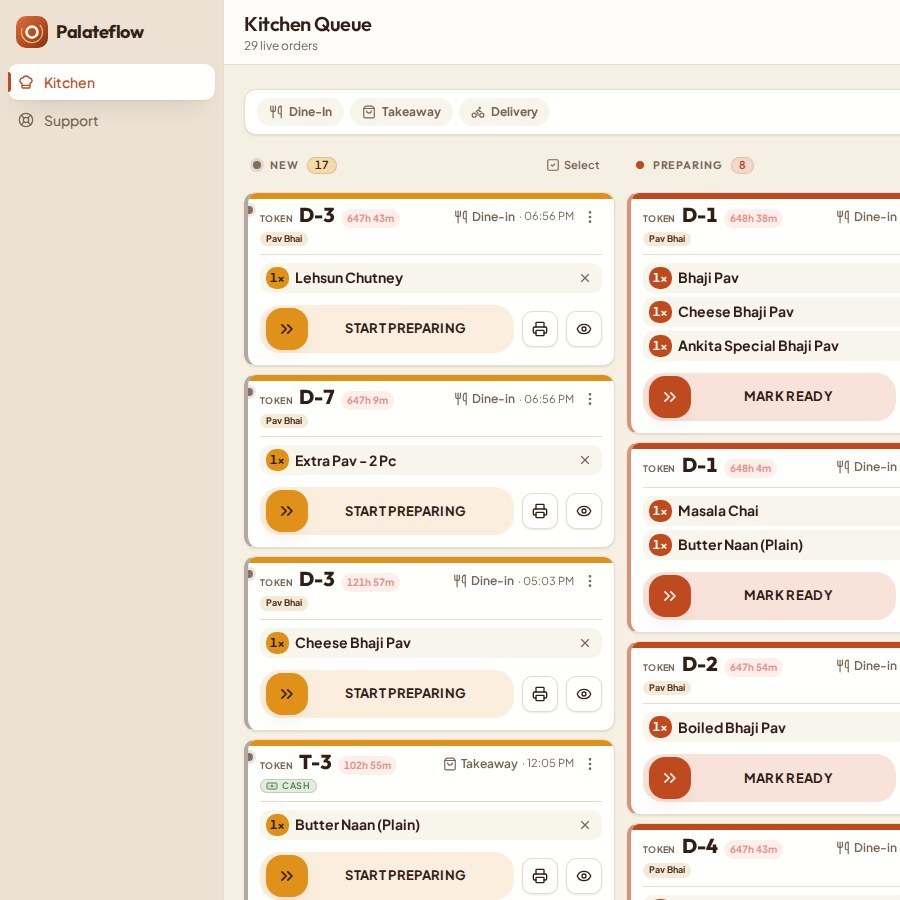Open more options for D-3 Cheese Bhaji Pav order
Viewport: 900px width, 900px height.
tap(589, 581)
